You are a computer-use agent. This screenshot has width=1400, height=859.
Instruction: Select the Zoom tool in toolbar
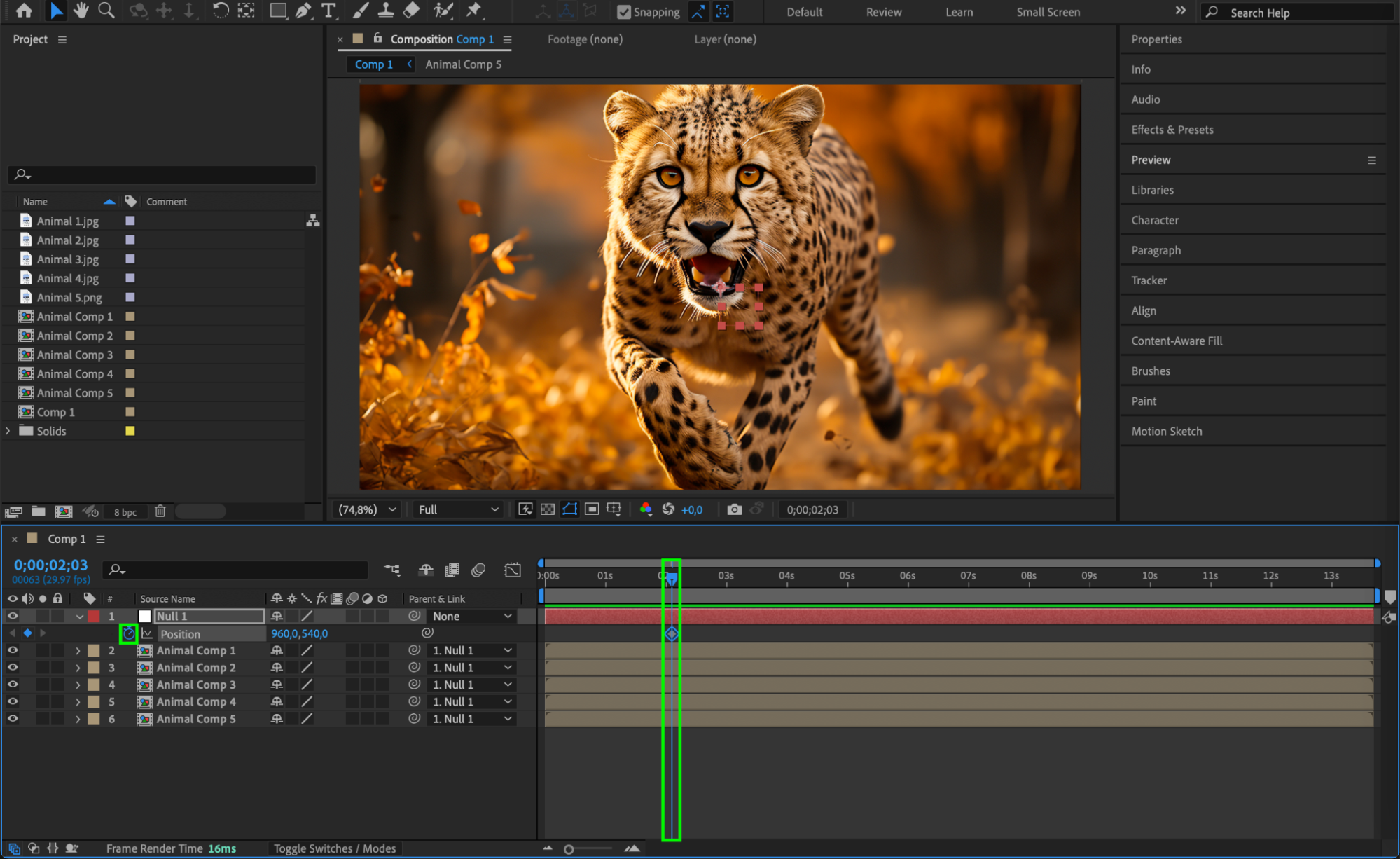click(106, 11)
